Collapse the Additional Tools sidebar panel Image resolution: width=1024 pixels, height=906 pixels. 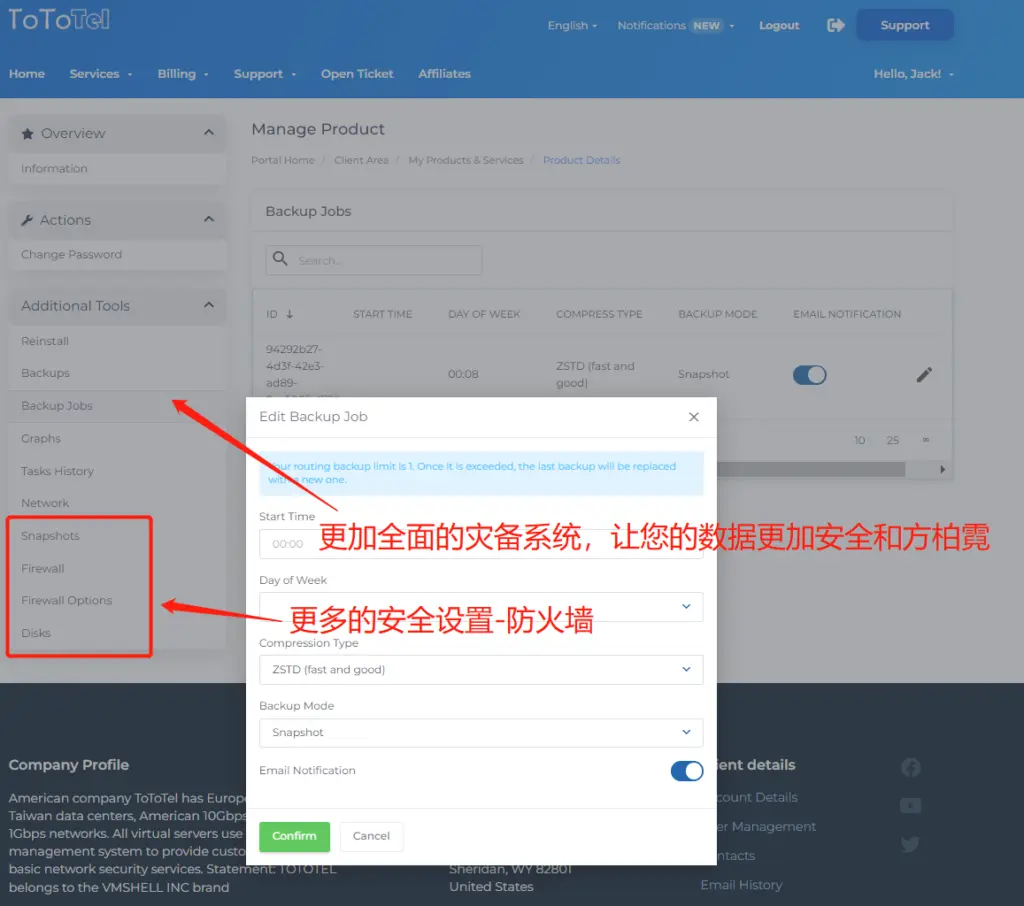click(208, 306)
